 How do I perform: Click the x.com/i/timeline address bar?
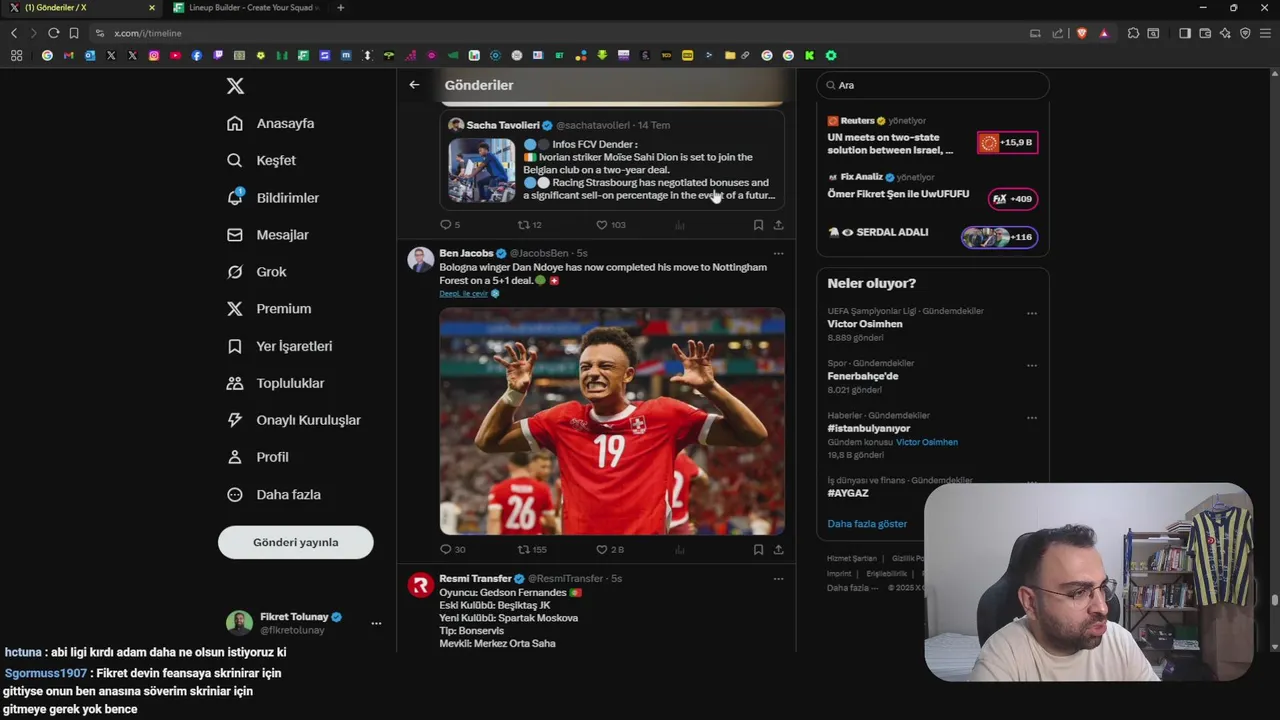560,33
